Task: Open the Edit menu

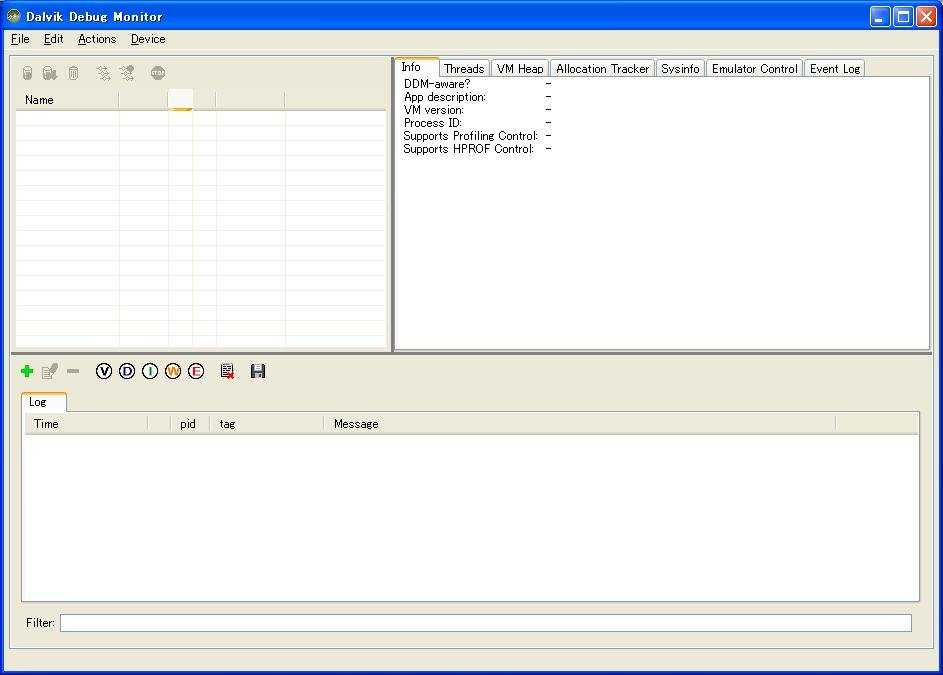Action: pos(54,39)
